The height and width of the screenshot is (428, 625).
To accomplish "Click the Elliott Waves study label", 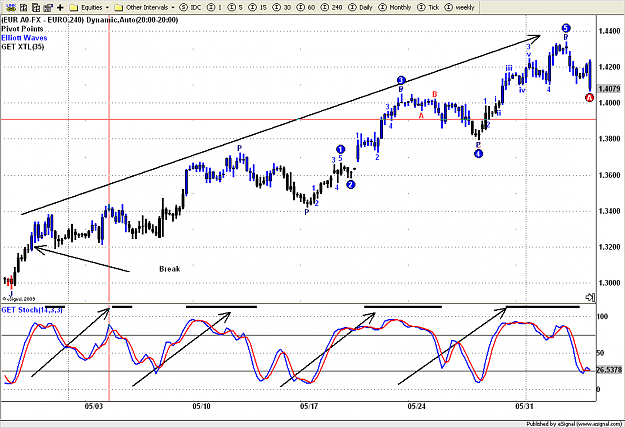I will click(x=24, y=38).
